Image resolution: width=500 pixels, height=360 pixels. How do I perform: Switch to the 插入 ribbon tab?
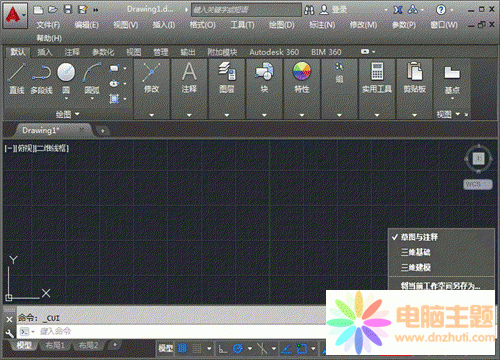(45, 52)
